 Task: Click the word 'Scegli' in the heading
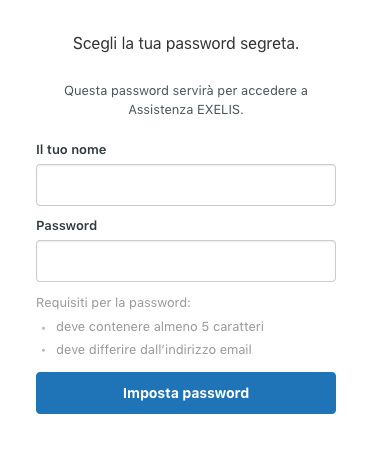tap(95, 44)
